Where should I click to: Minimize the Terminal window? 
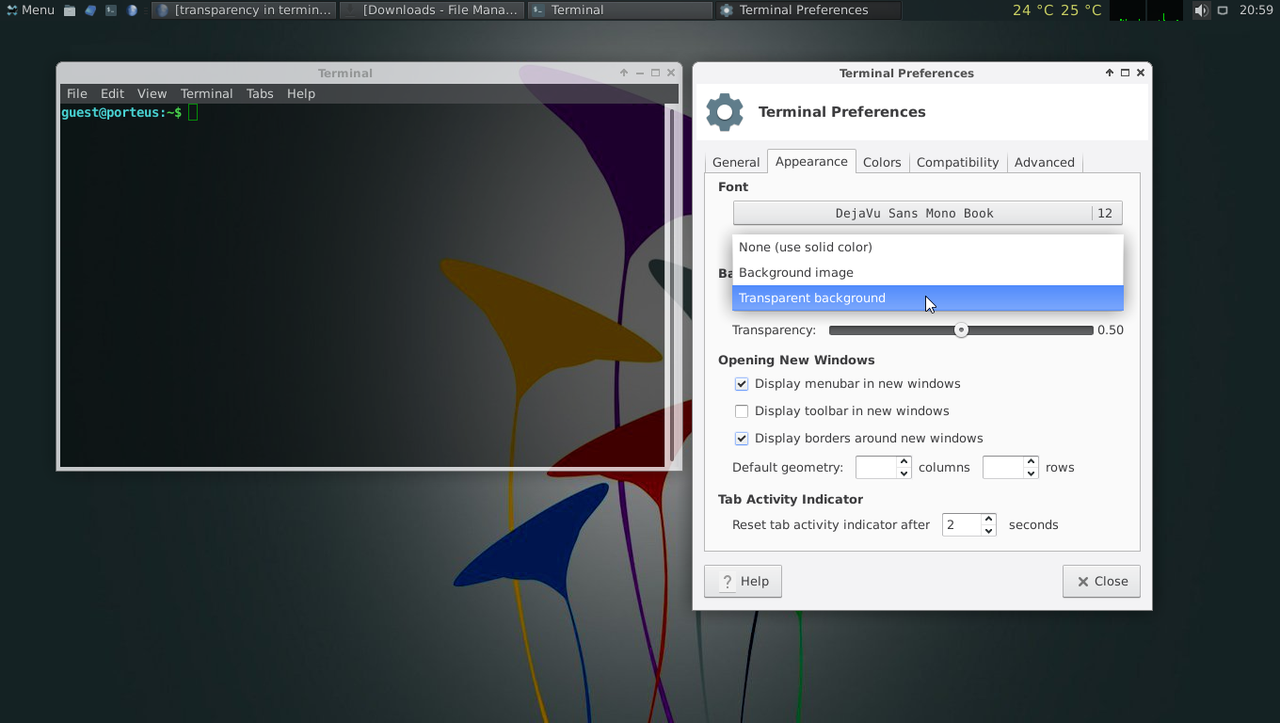(640, 73)
